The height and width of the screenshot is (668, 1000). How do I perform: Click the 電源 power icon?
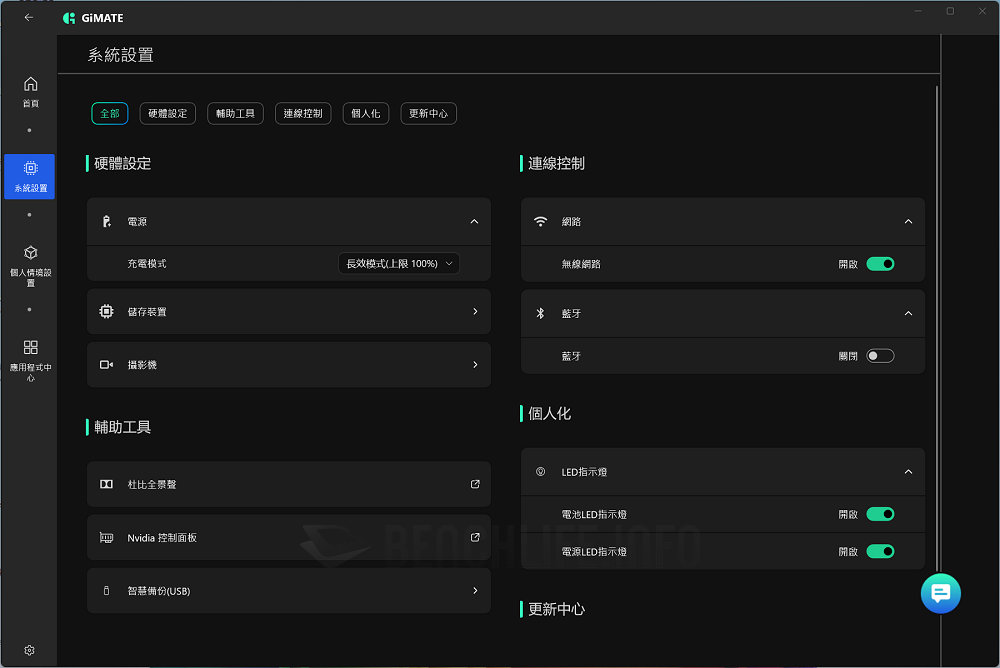coord(107,221)
